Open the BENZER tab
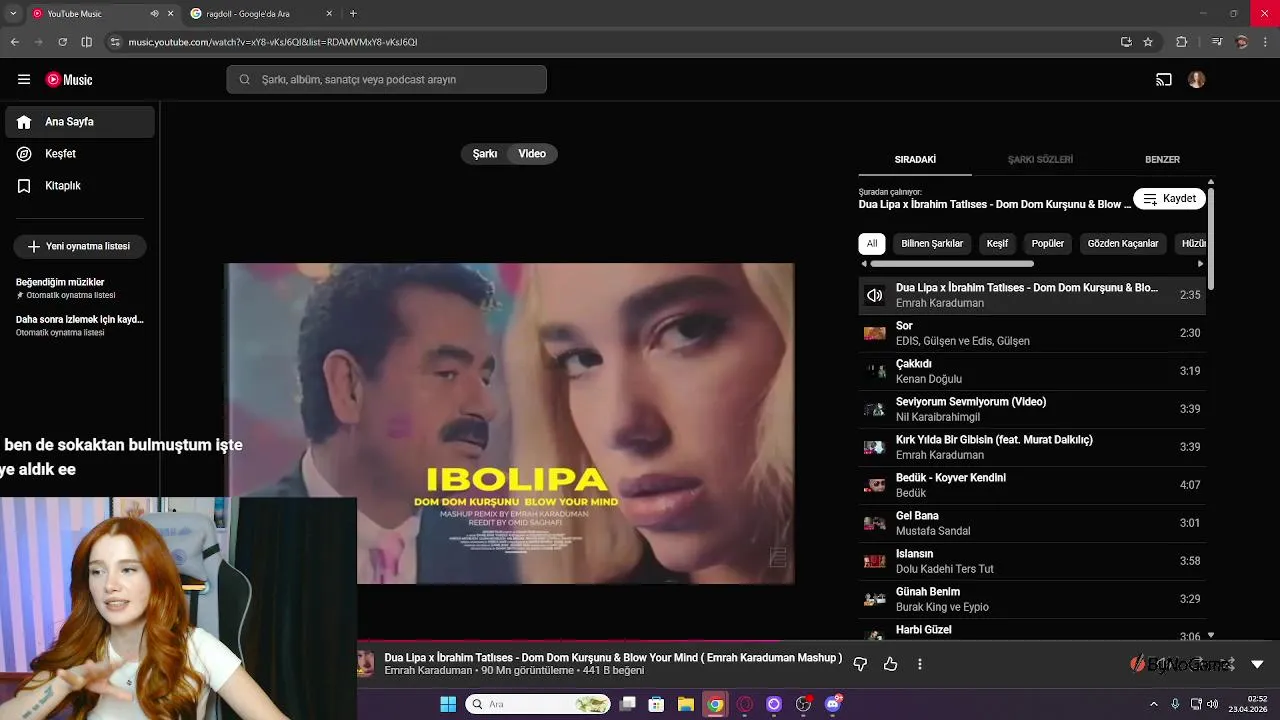The width and height of the screenshot is (1280, 720). (1162, 160)
